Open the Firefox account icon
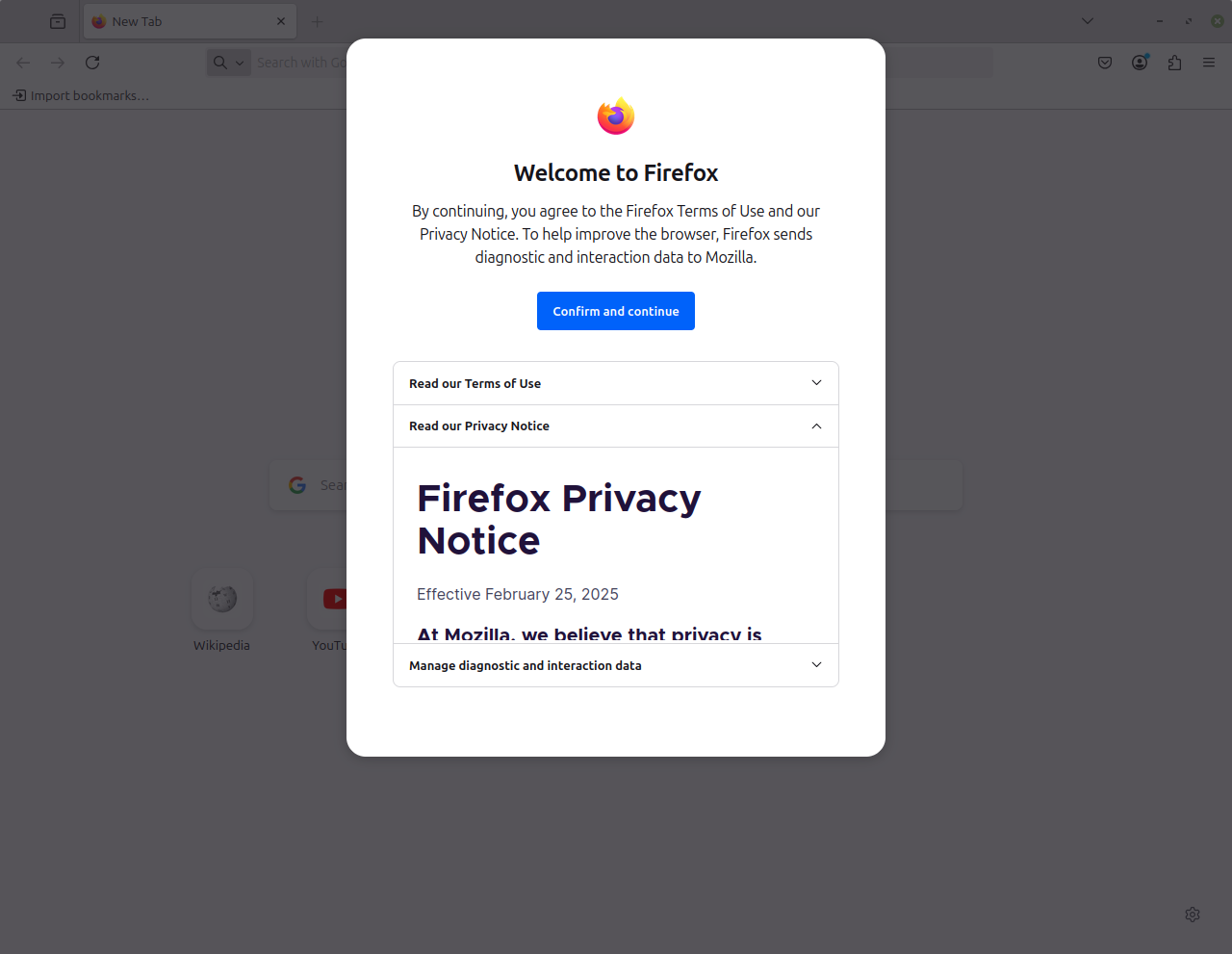This screenshot has height=954, width=1232. point(1140,63)
